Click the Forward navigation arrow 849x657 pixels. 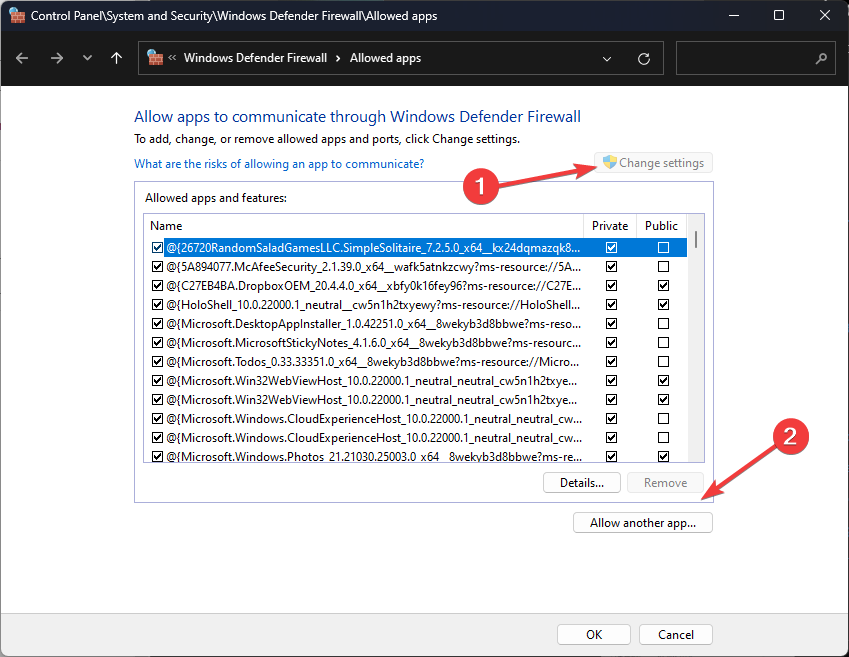(56, 58)
